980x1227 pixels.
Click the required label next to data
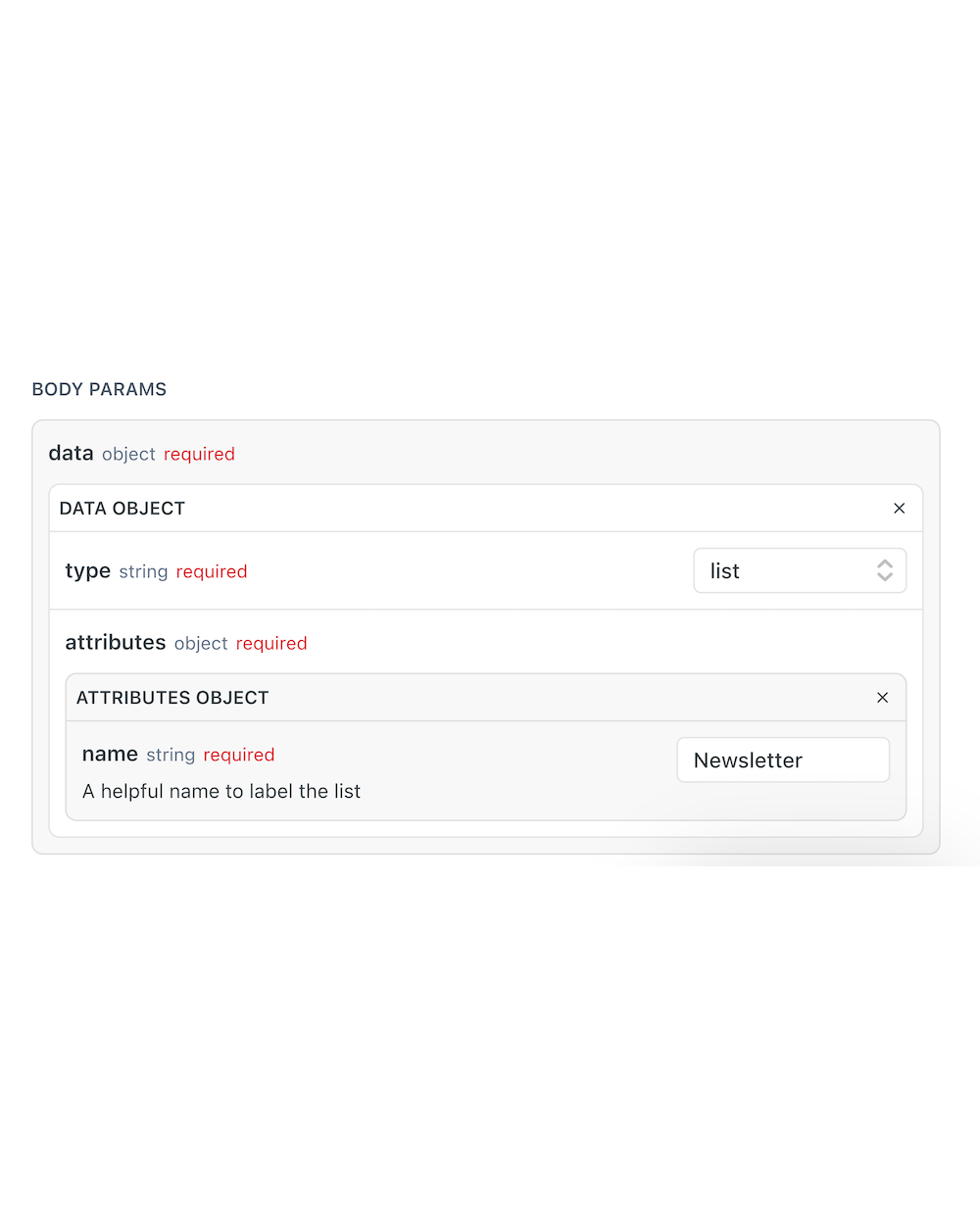tap(199, 454)
